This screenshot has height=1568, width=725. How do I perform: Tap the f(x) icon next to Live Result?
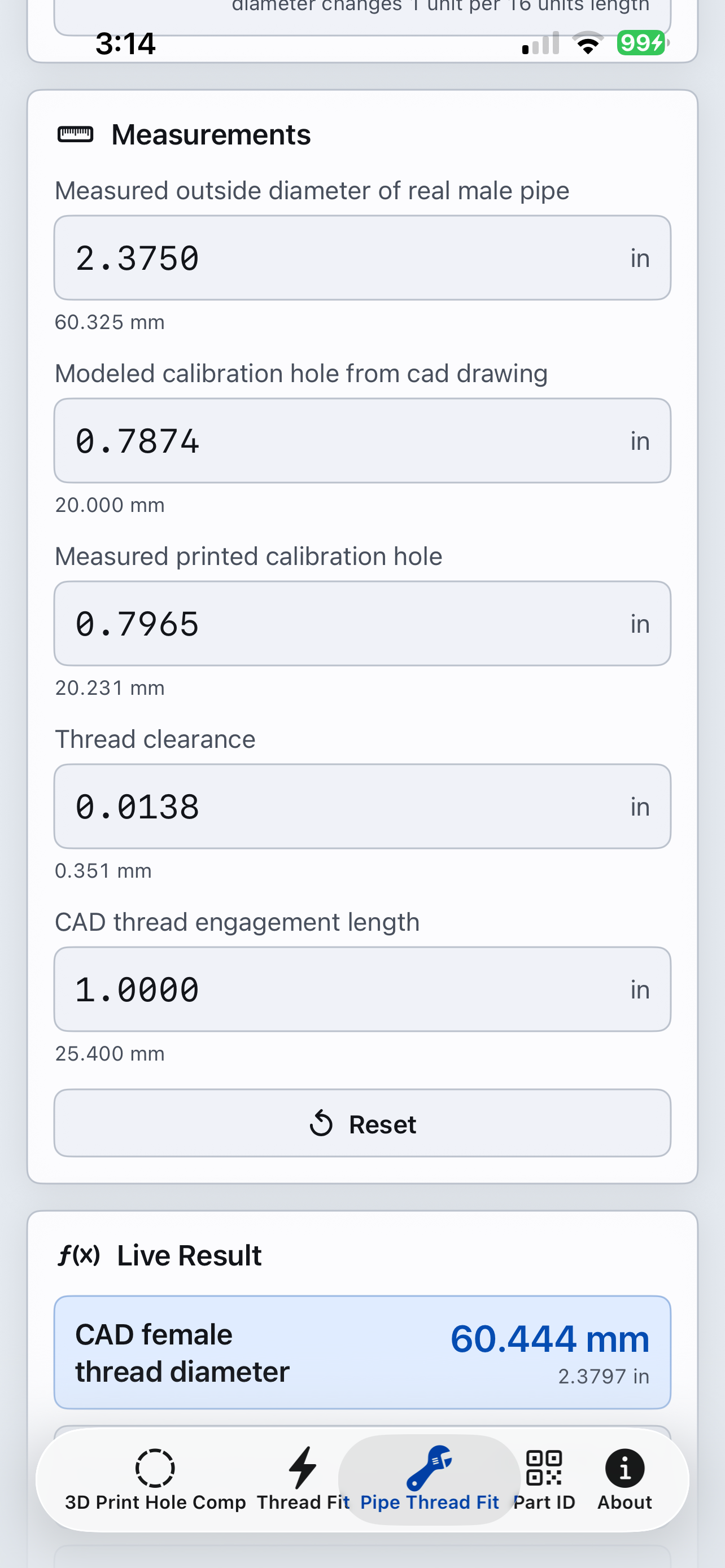(78, 1255)
